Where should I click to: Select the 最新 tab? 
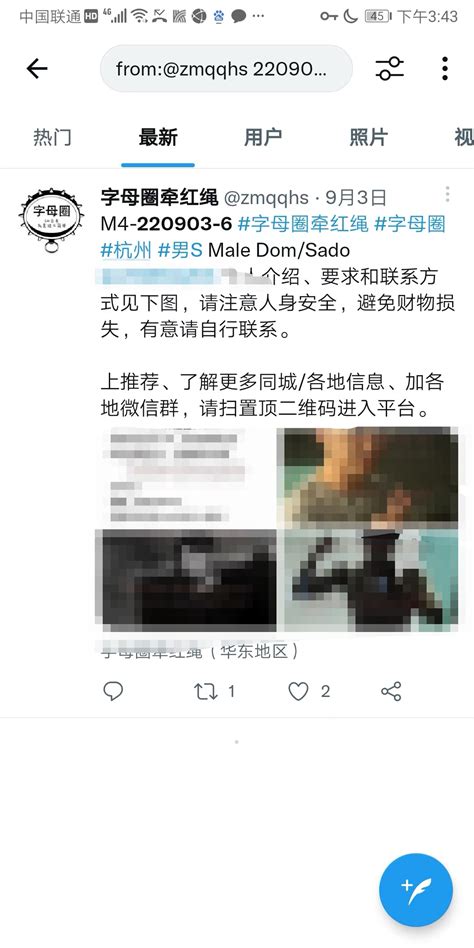pos(158,137)
